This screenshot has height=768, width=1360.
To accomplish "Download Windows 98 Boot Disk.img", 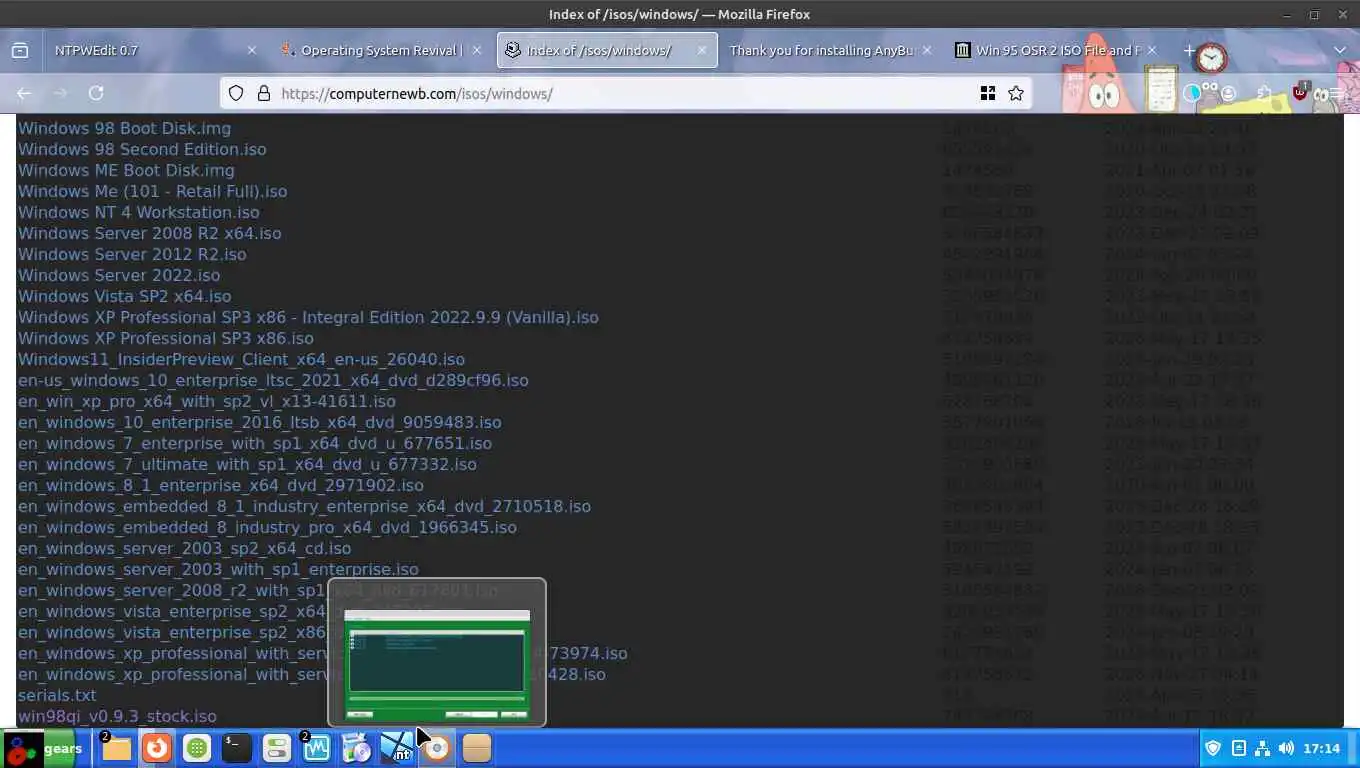I will tap(124, 128).
